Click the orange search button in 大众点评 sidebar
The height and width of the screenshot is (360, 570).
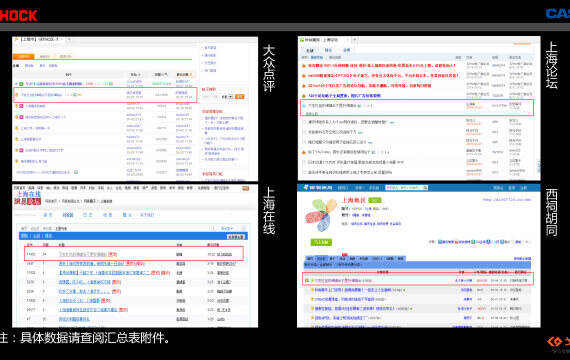[240, 97]
